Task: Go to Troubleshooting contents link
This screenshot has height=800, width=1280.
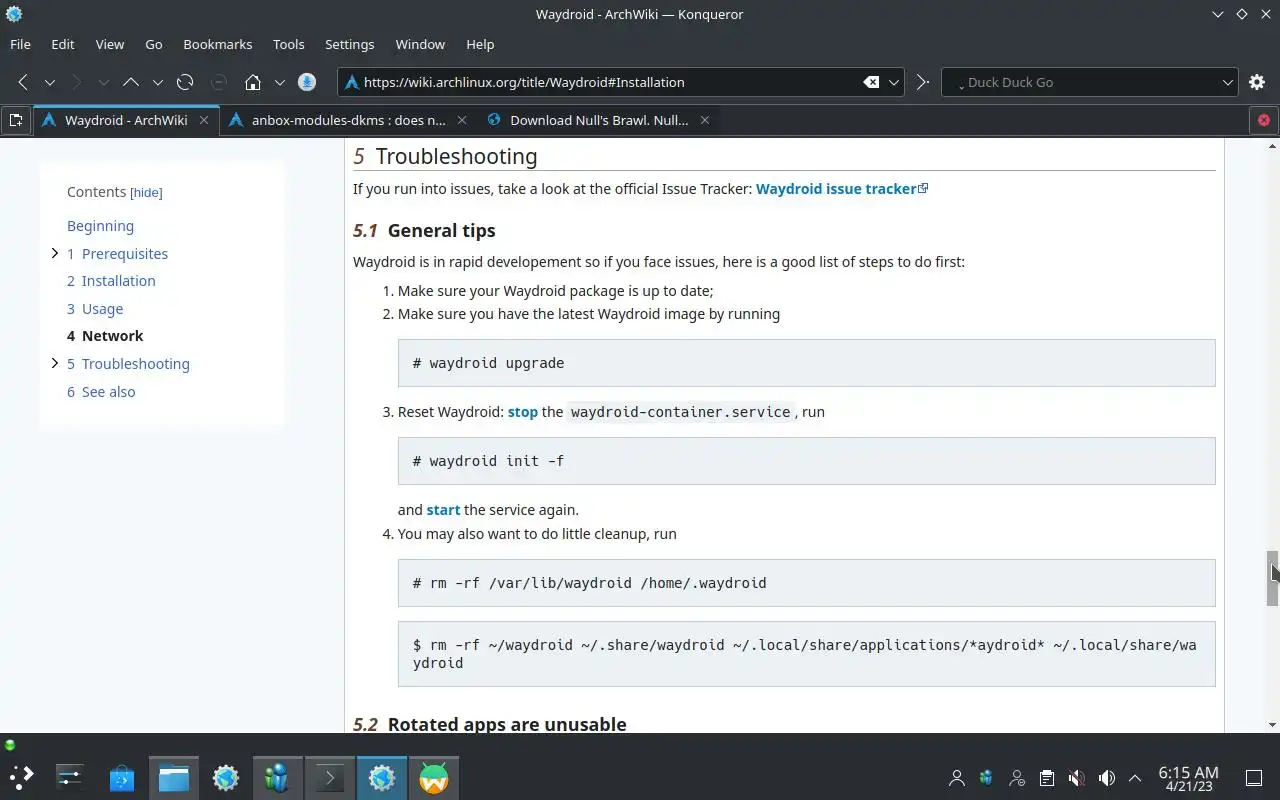Action: [x=128, y=364]
